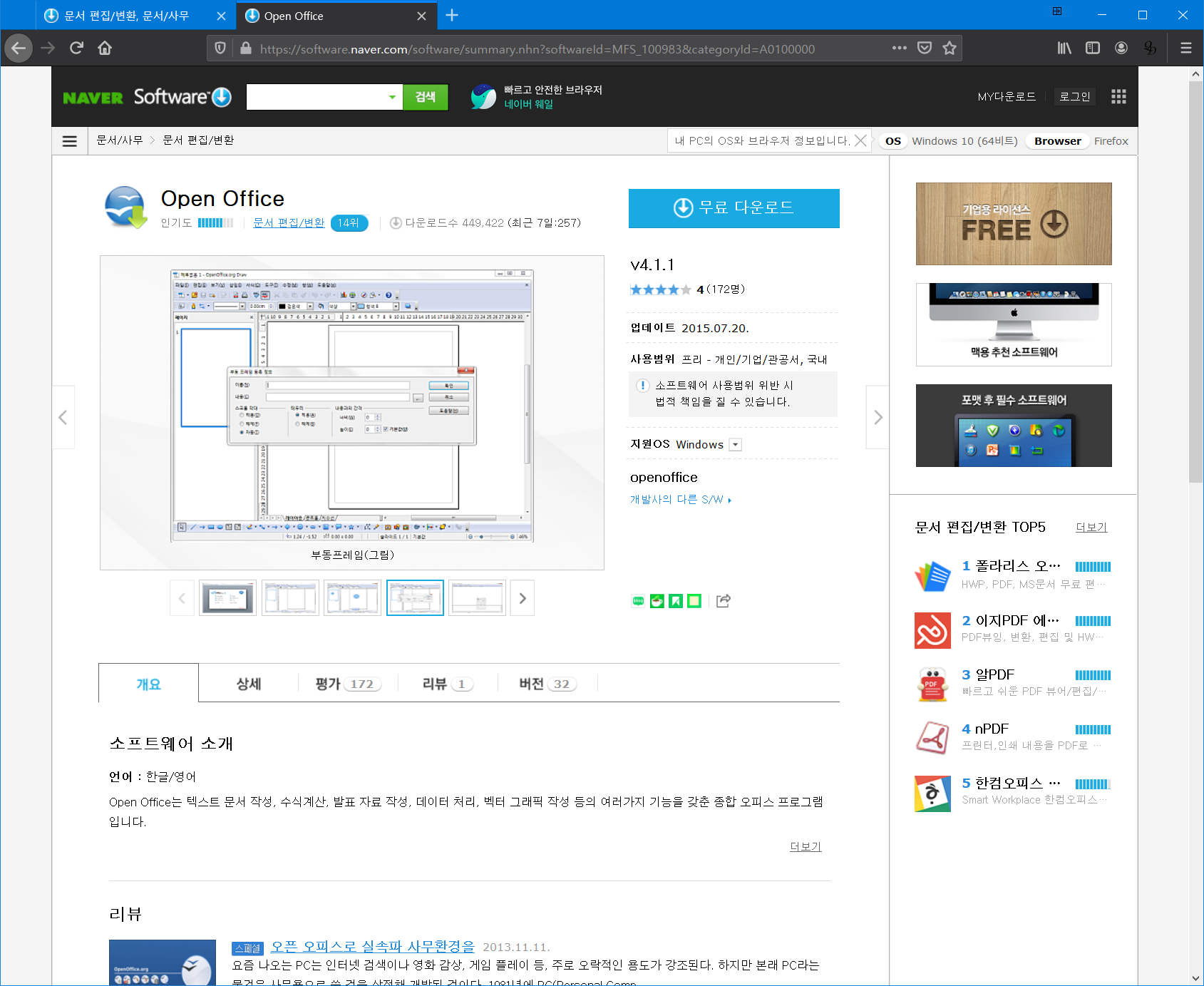Click the 로그인 button
This screenshot has height=986, width=1204.
click(1074, 96)
